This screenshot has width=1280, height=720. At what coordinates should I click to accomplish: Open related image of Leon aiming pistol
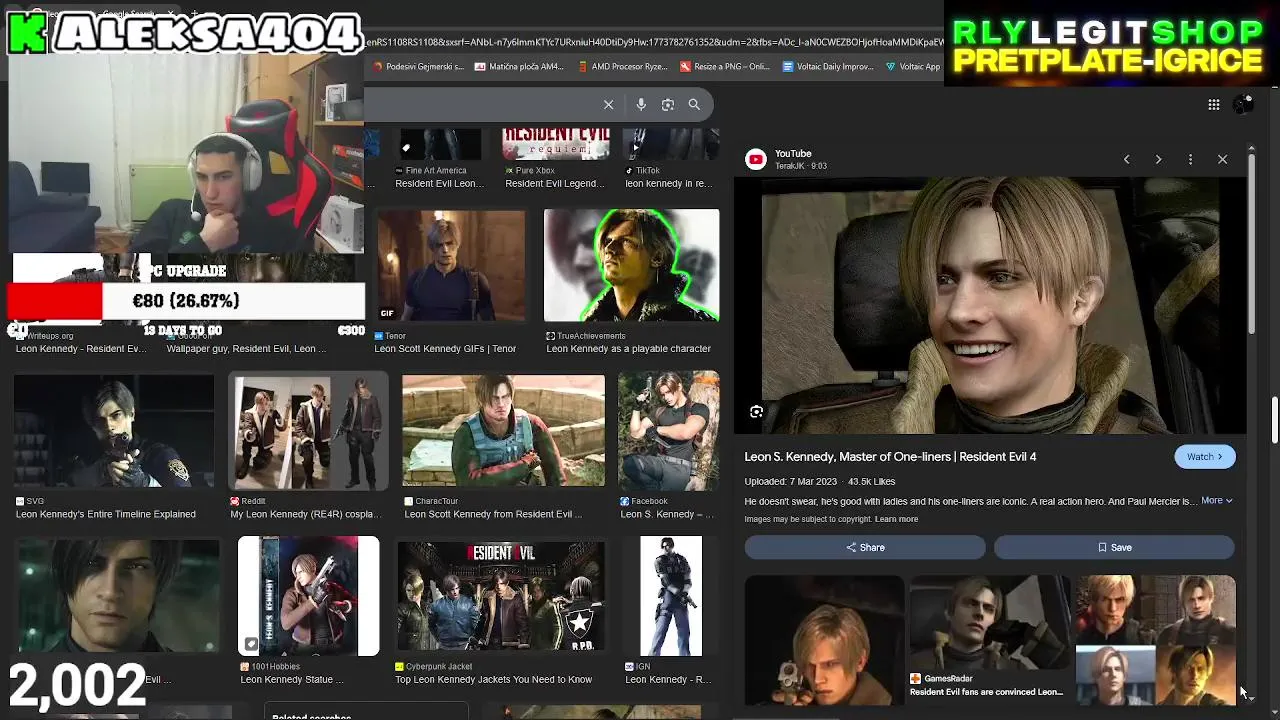824,640
